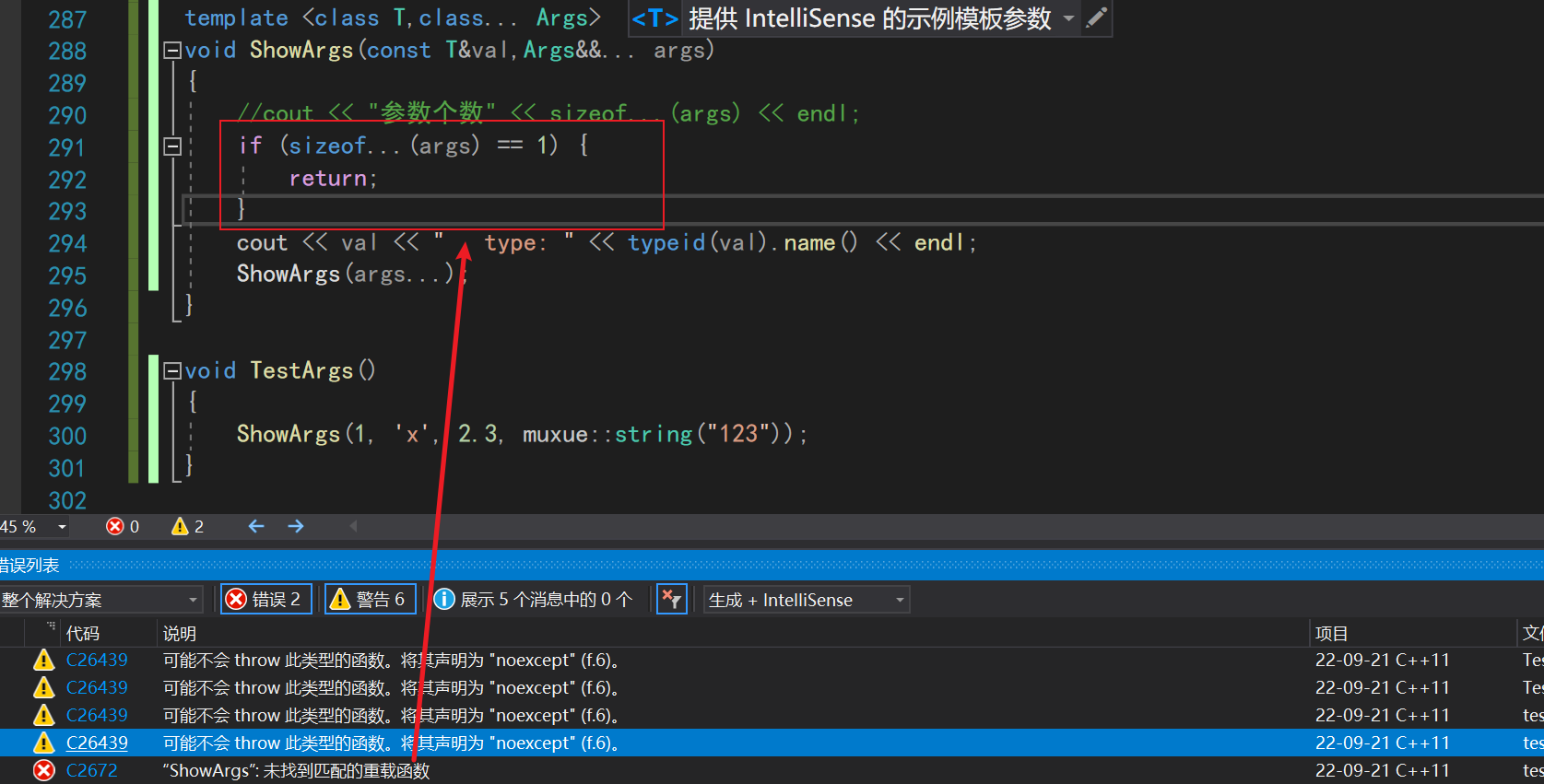Open the template IntelliSense sample dropdown arrow
This screenshot has height=784, width=1544.
(1068, 18)
